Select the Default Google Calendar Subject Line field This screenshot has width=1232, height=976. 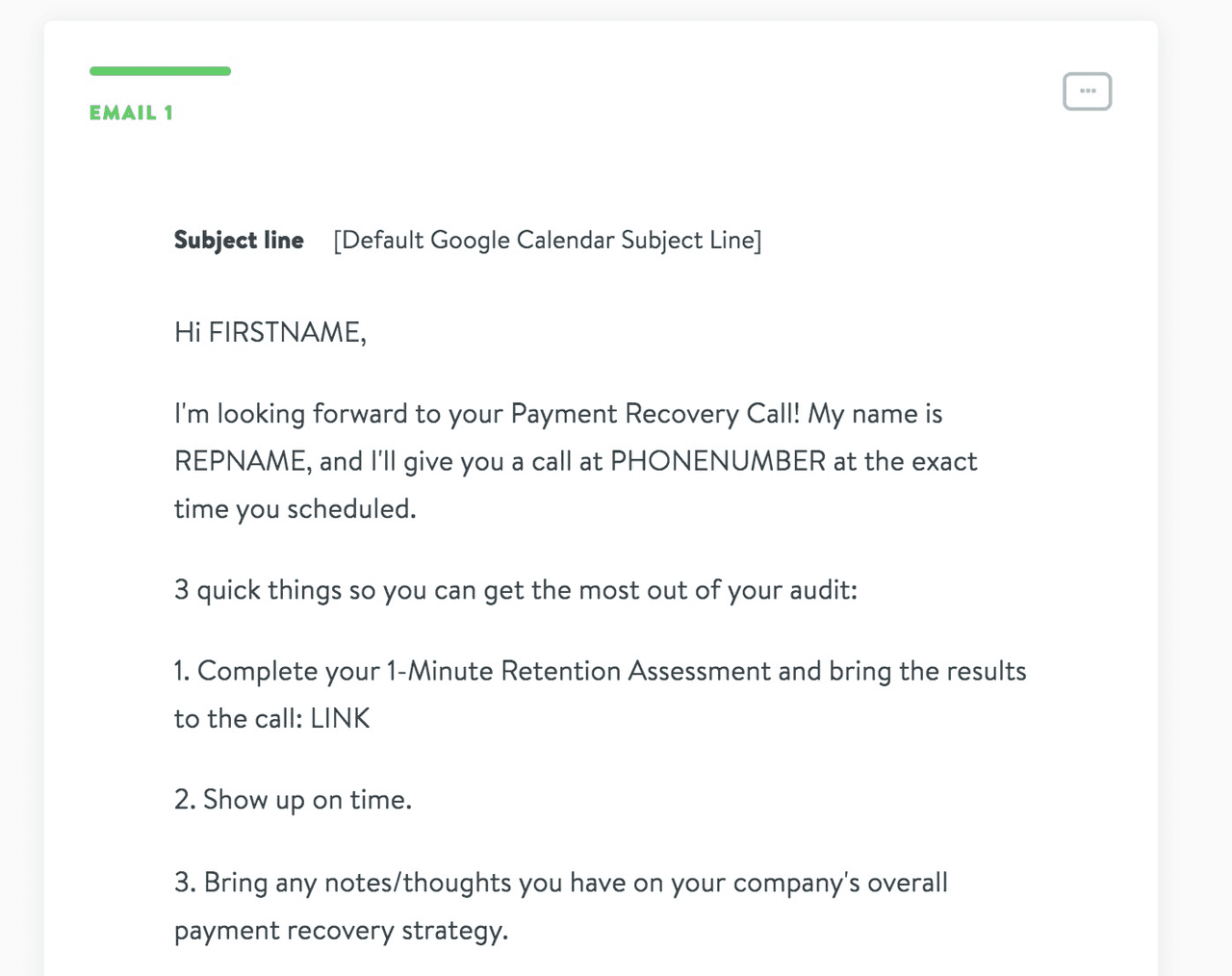pyautogui.click(x=547, y=240)
